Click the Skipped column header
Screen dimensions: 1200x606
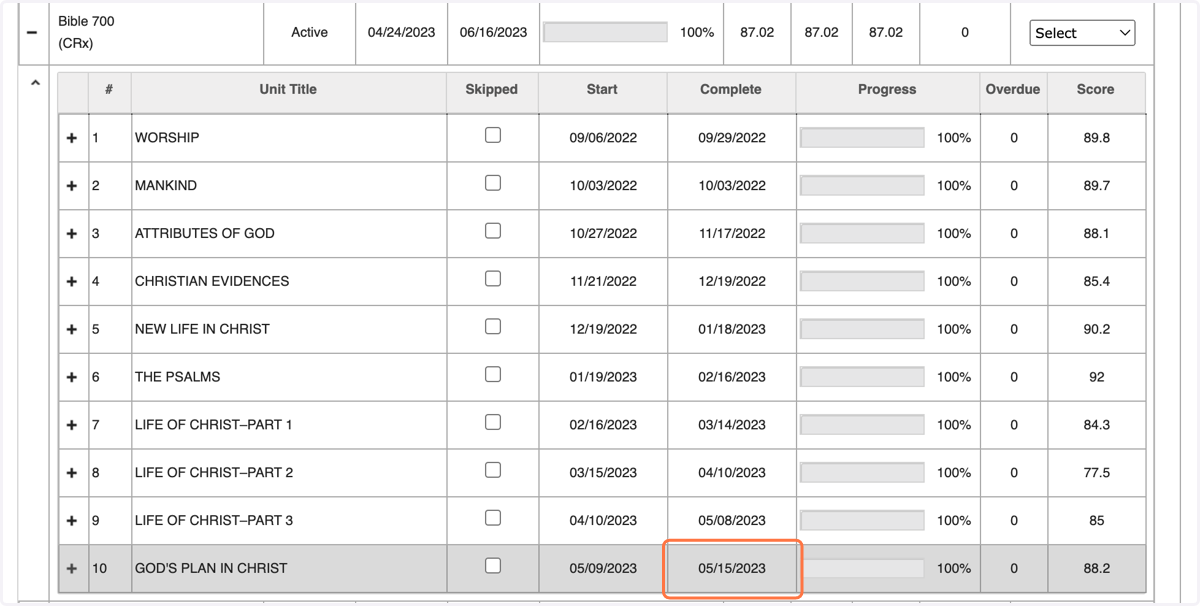click(492, 90)
